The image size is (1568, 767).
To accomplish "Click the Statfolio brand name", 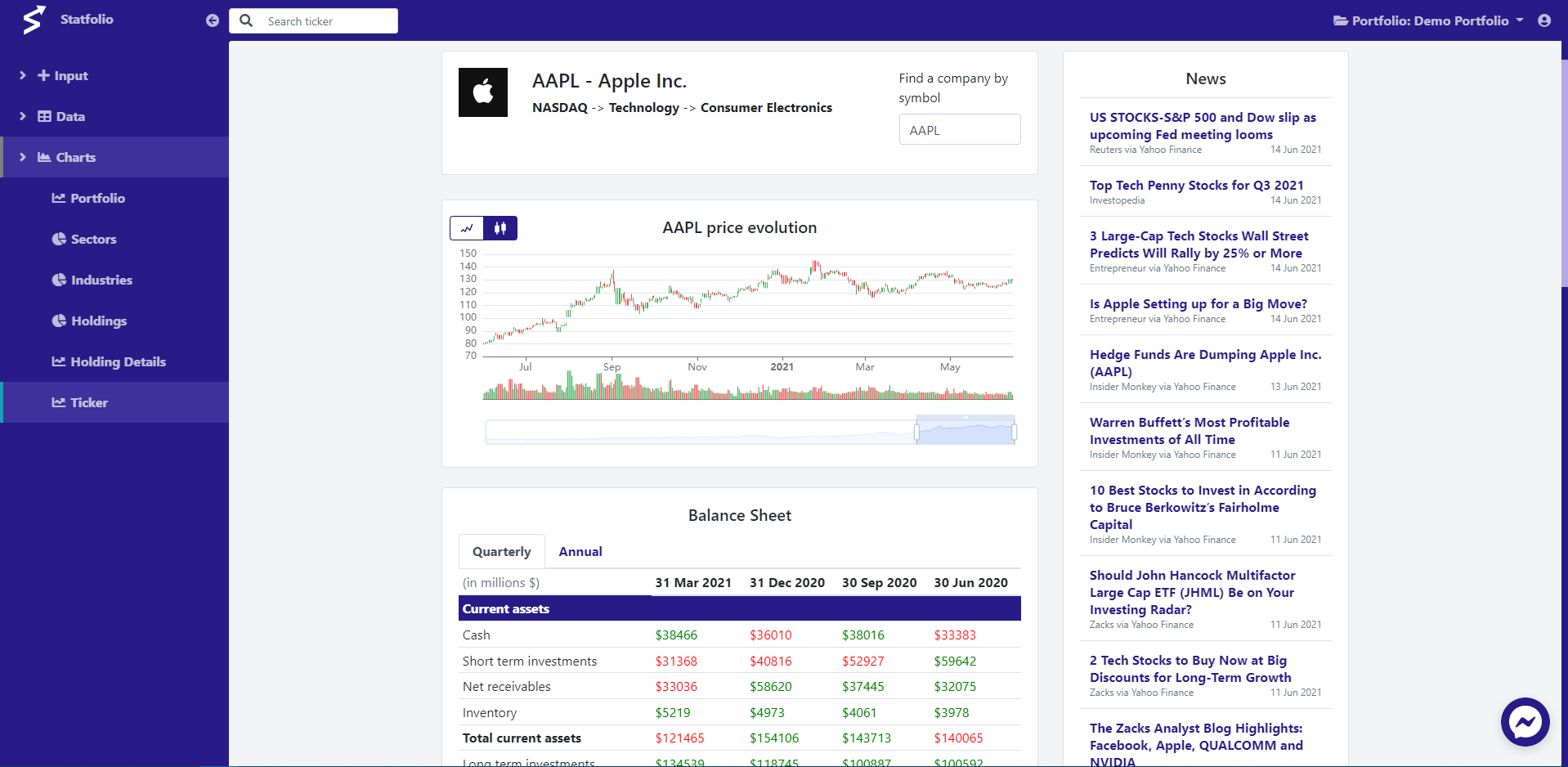I will tap(87, 20).
